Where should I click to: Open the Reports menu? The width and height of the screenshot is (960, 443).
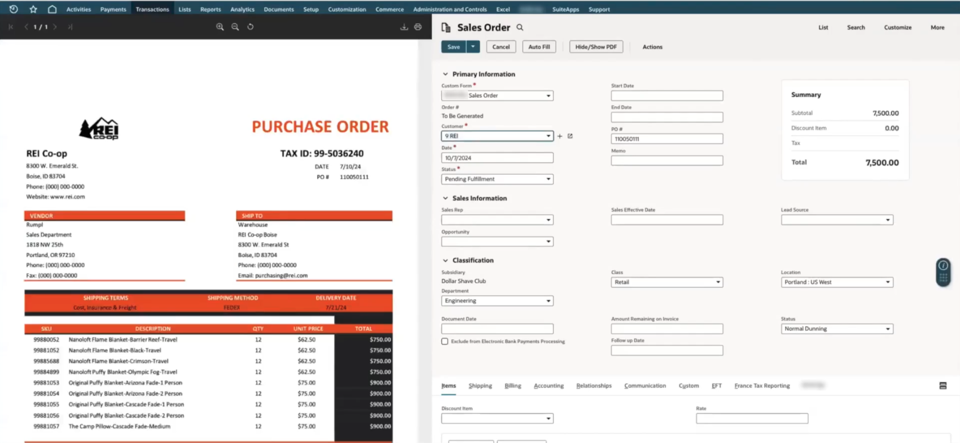coord(211,9)
